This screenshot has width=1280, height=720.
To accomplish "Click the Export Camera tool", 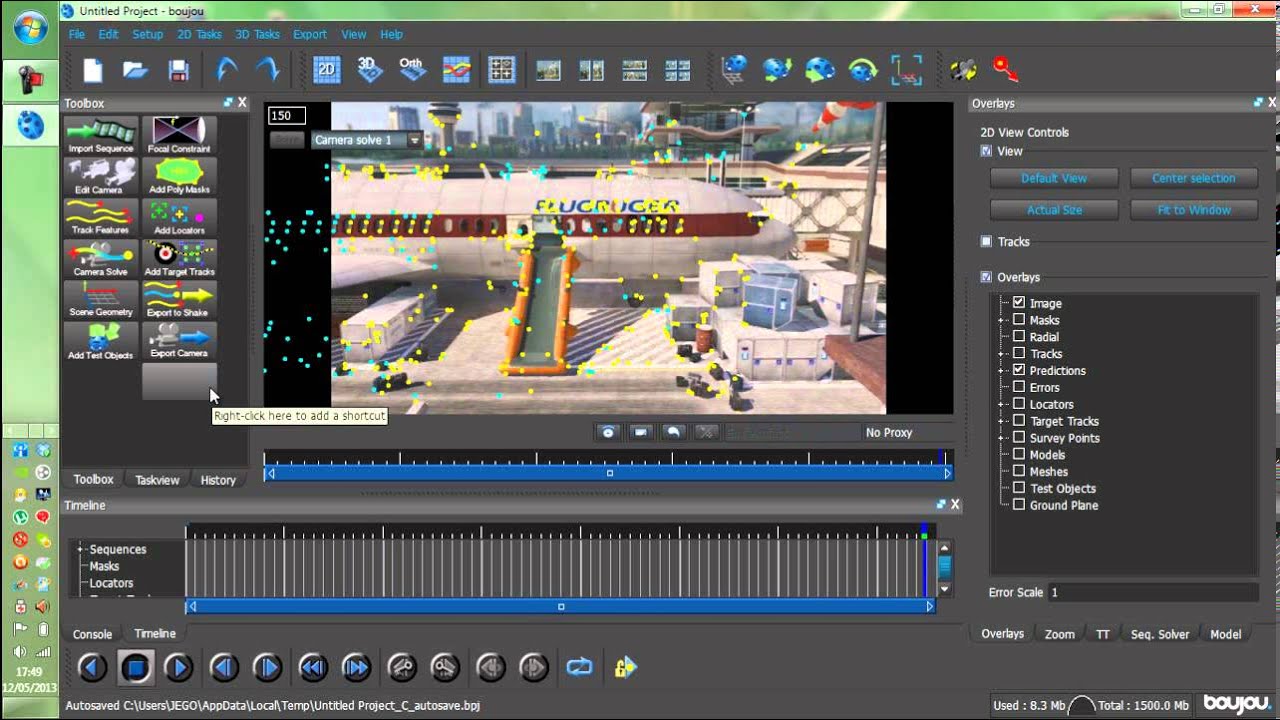I will click(x=179, y=341).
